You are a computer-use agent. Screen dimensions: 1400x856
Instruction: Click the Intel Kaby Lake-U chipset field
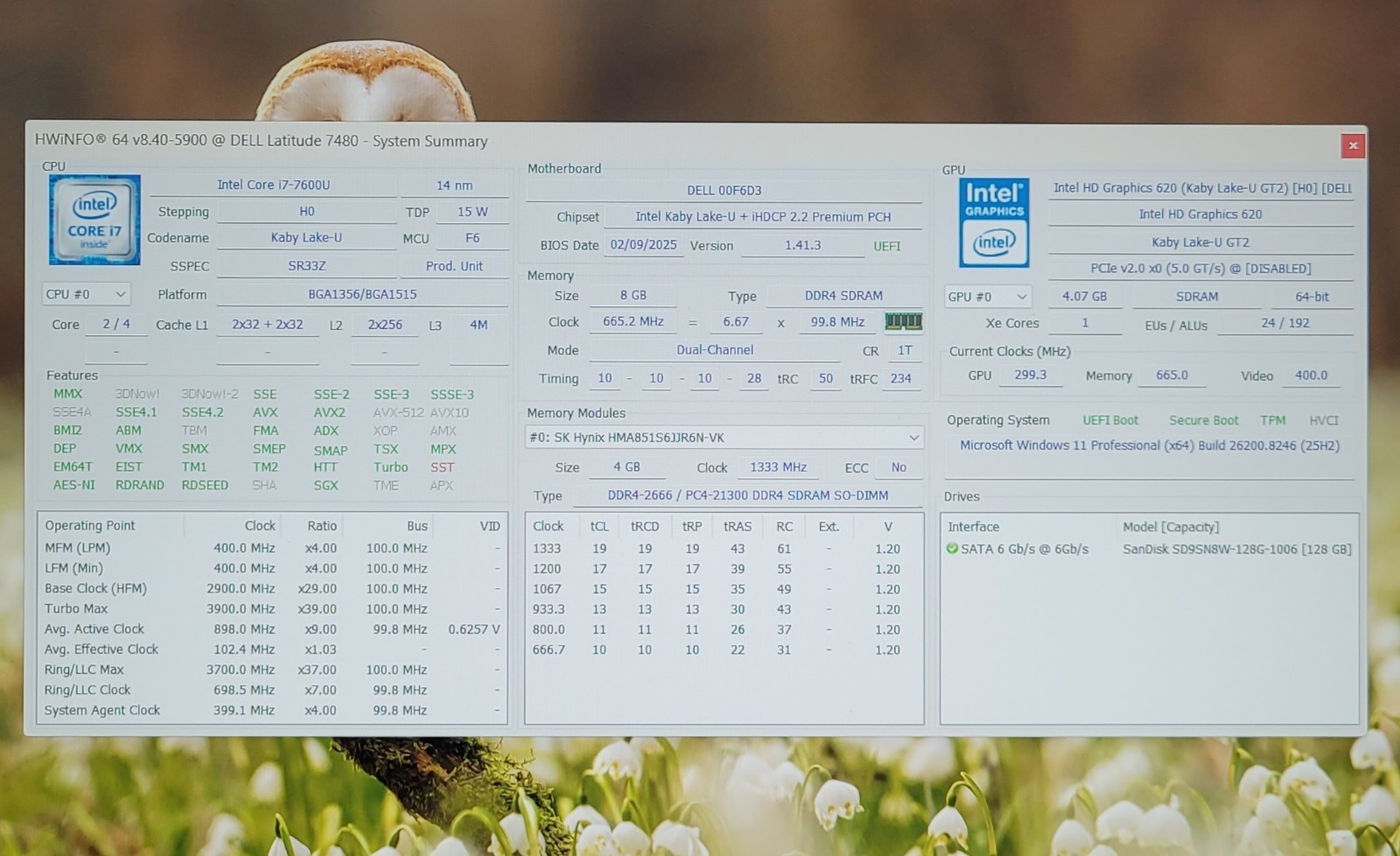pyautogui.click(x=763, y=216)
